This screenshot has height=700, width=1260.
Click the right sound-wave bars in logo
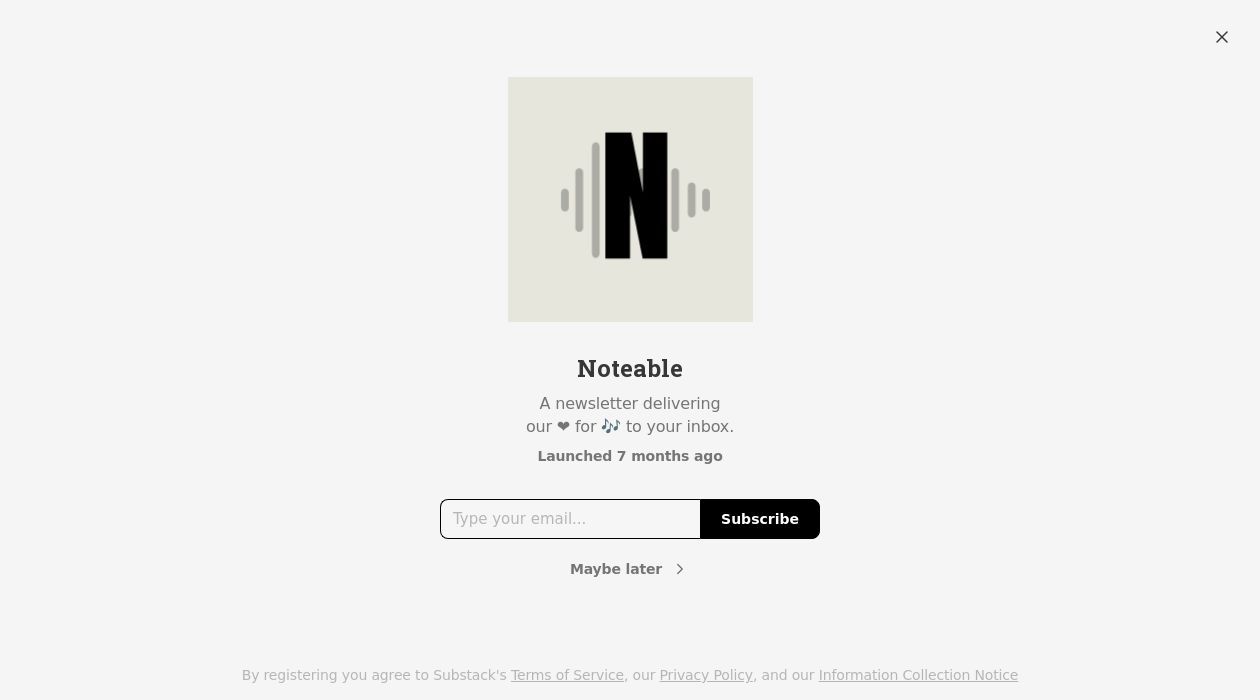coord(690,200)
